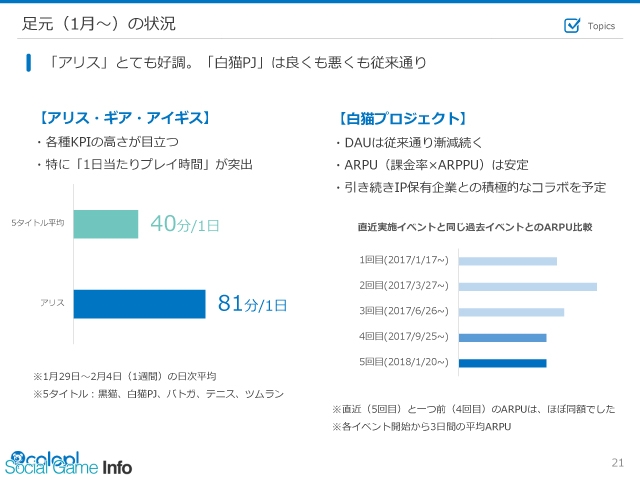Click the medium-blue bar for 4回目
The width and height of the screenshot is (640, 480).
point(502,338)
